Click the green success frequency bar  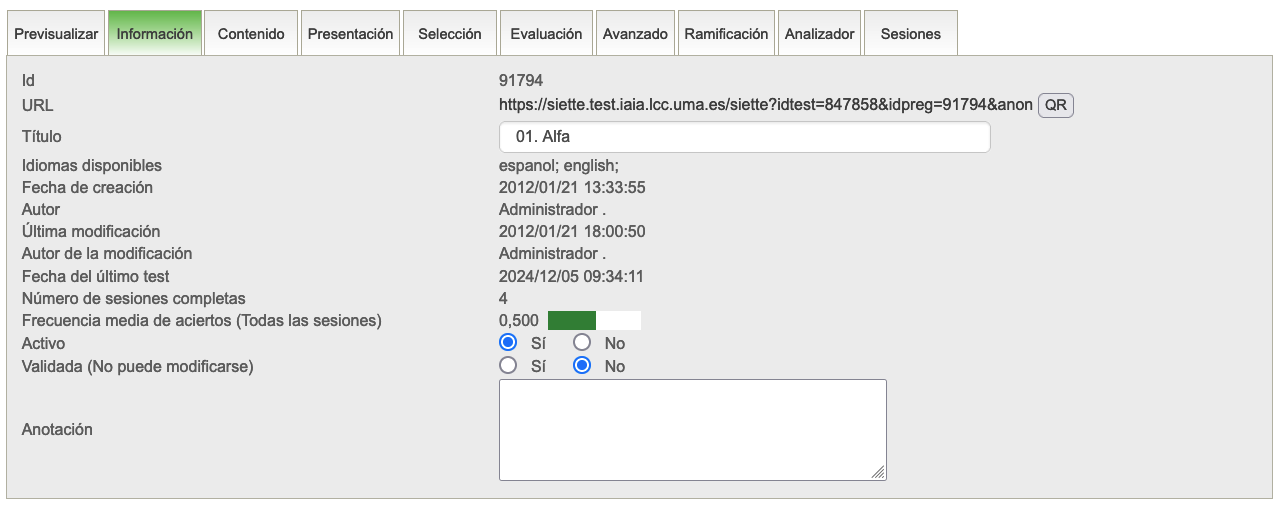pos(572,321)
